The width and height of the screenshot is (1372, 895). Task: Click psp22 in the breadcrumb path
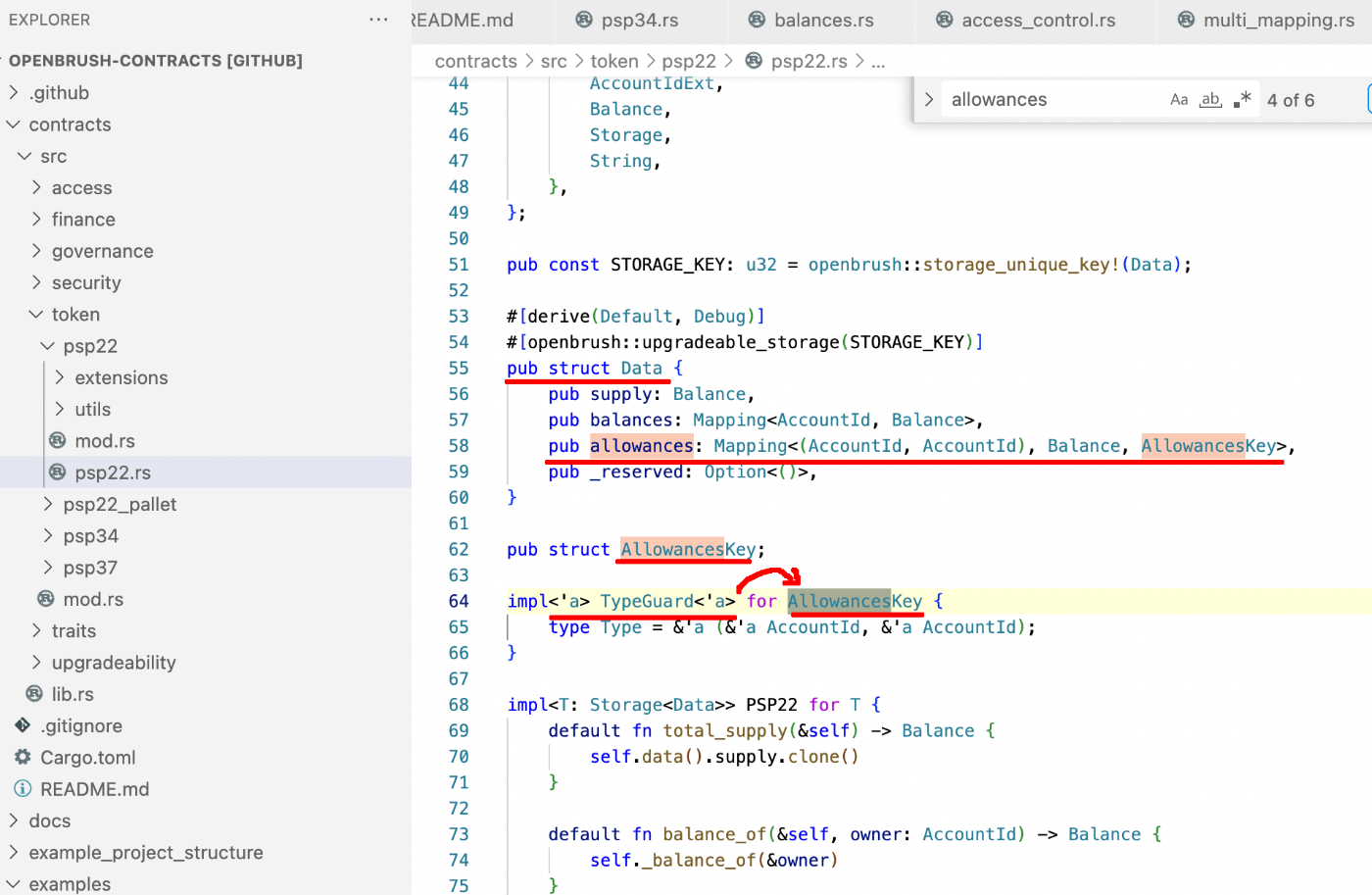689,61
